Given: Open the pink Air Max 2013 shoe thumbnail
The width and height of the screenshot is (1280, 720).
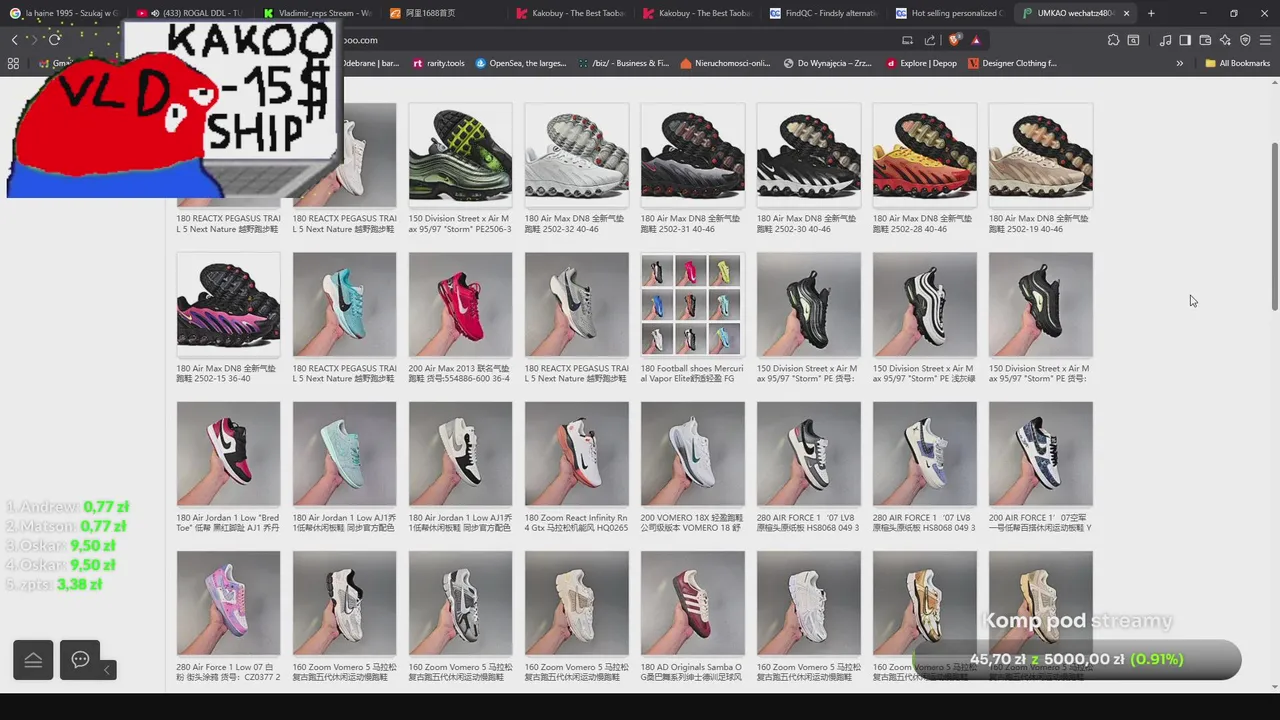Looking at the screenshot, I should coord(460,304).
